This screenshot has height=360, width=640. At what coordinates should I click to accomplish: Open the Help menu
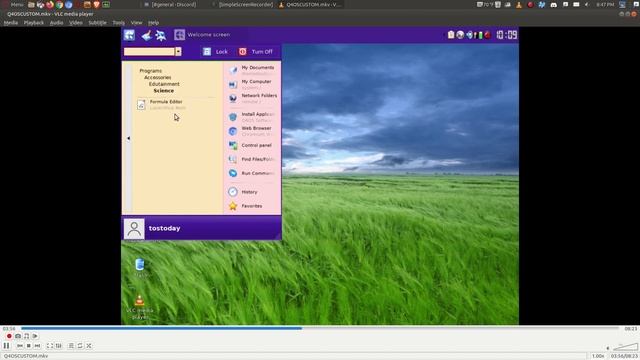tap(153, 23)
